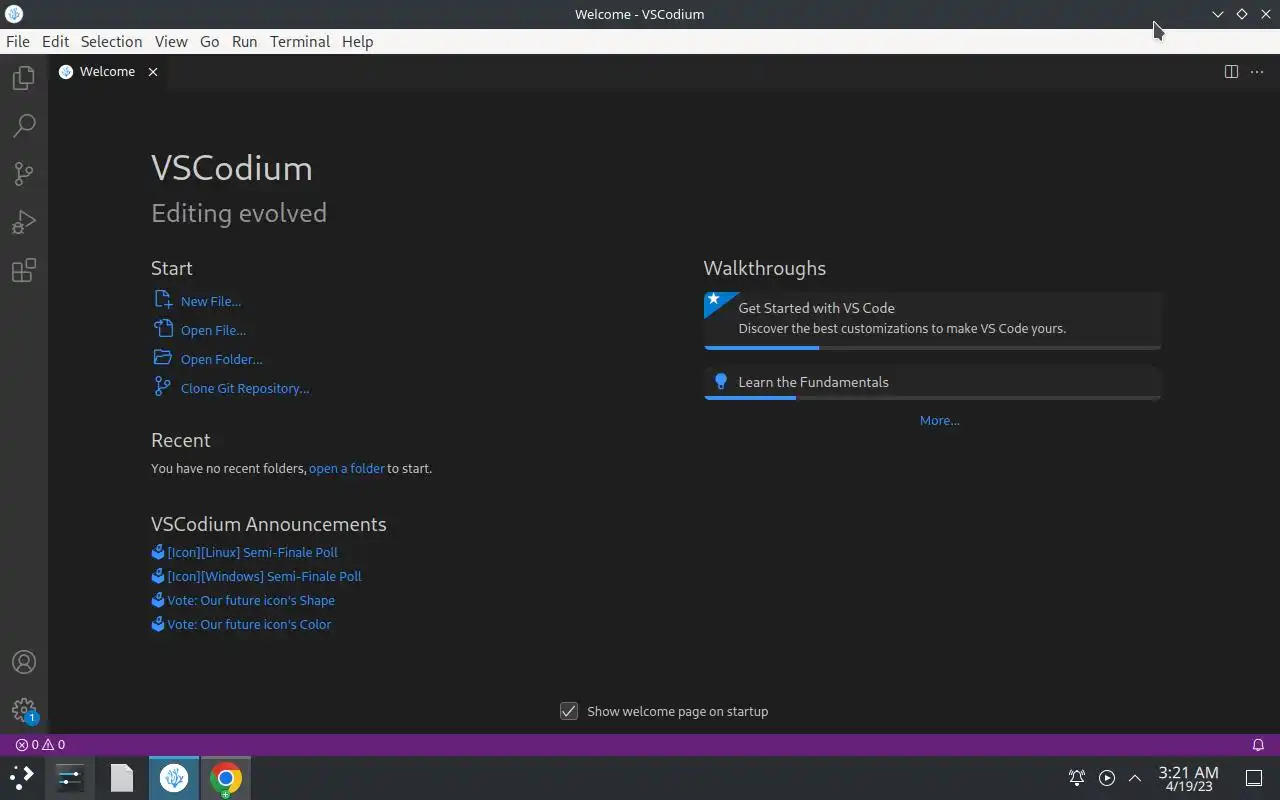Image resolution: width=1280 pixels, height=800 pixels.
Task: Open the application launcher in taskbar
Action: pos(22,777)
